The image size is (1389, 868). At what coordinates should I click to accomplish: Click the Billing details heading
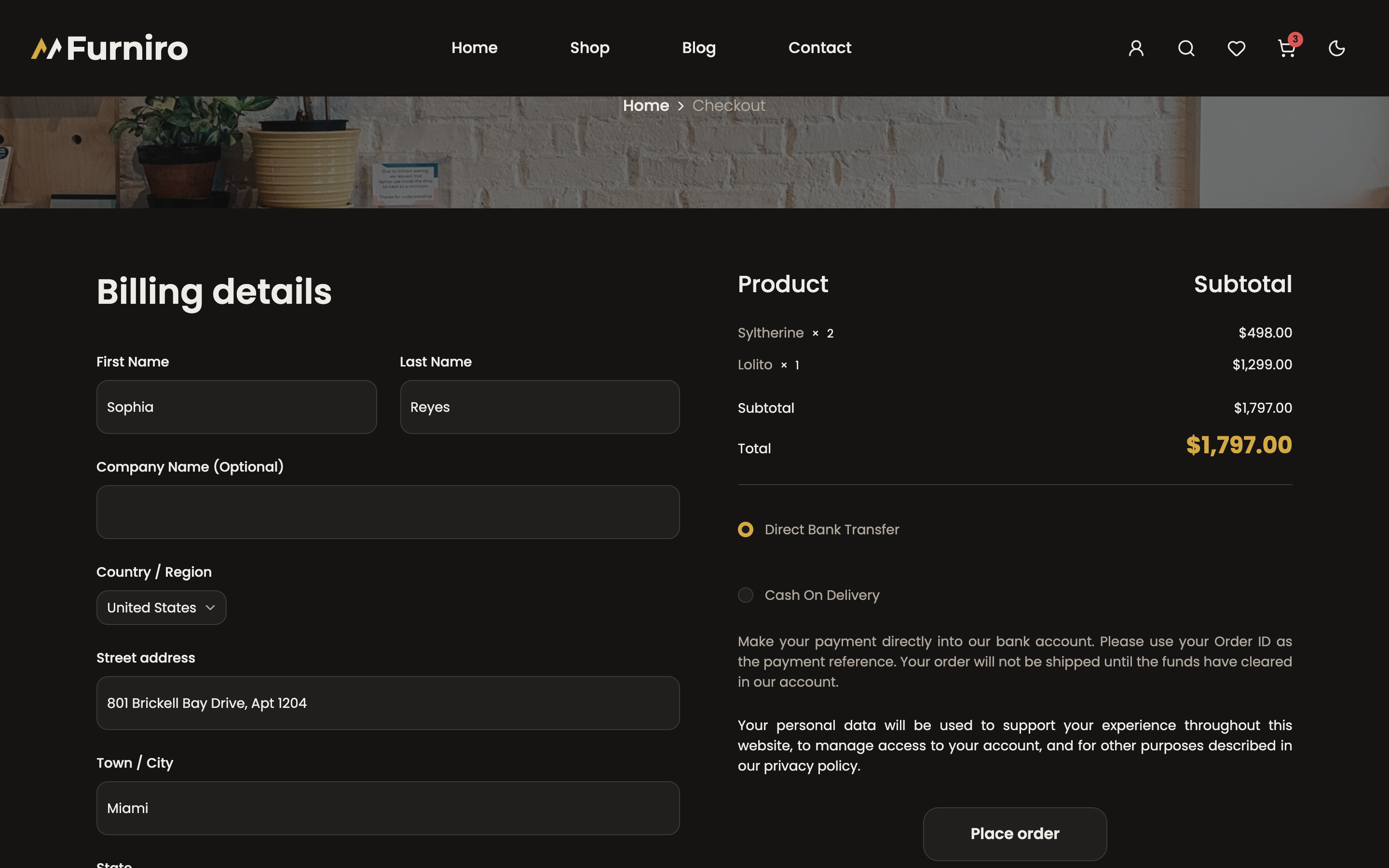tap(214, 292)
